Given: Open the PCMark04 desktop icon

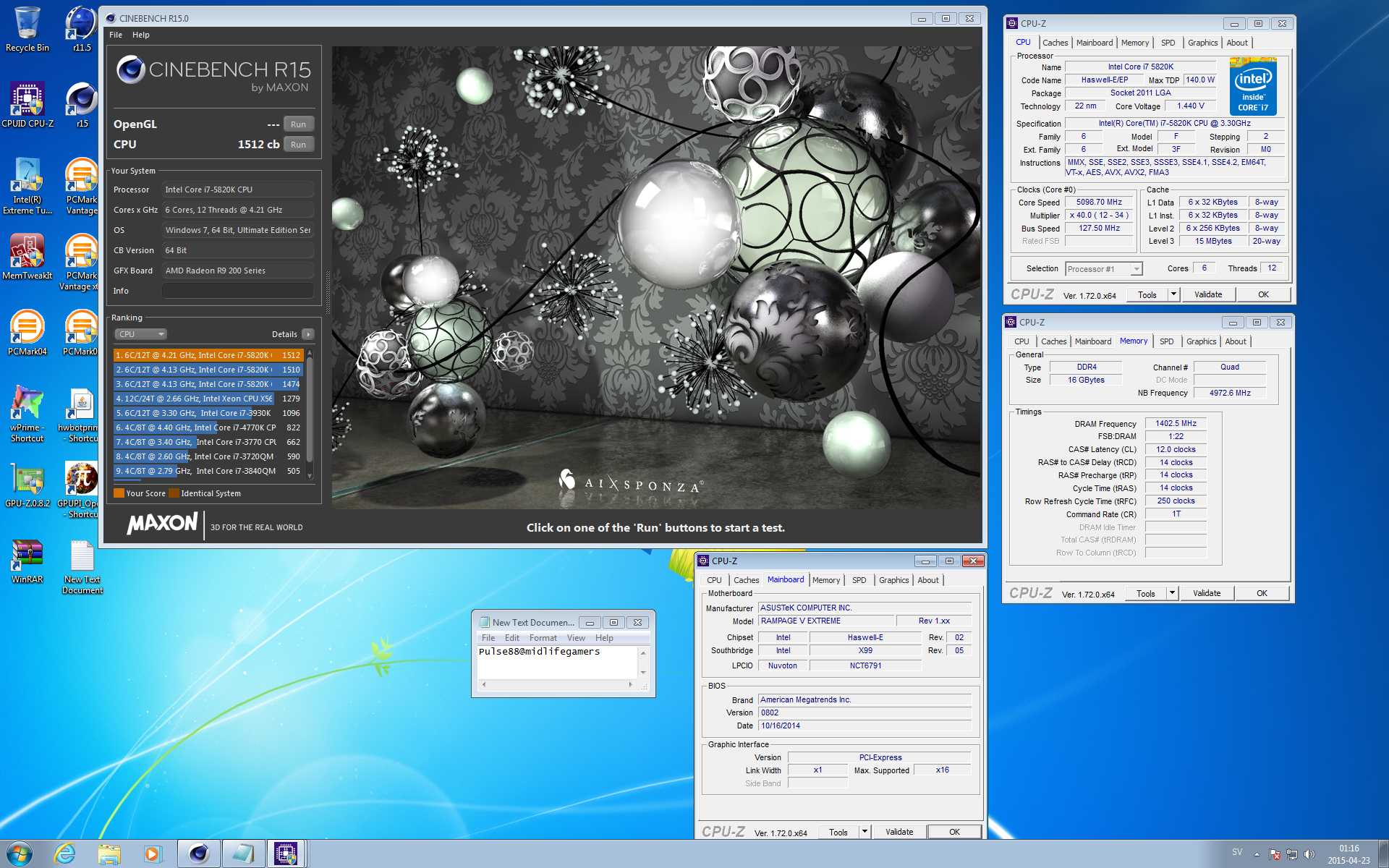Looking at the screenshot, I should pyautogui.click(x=27, y=333).
